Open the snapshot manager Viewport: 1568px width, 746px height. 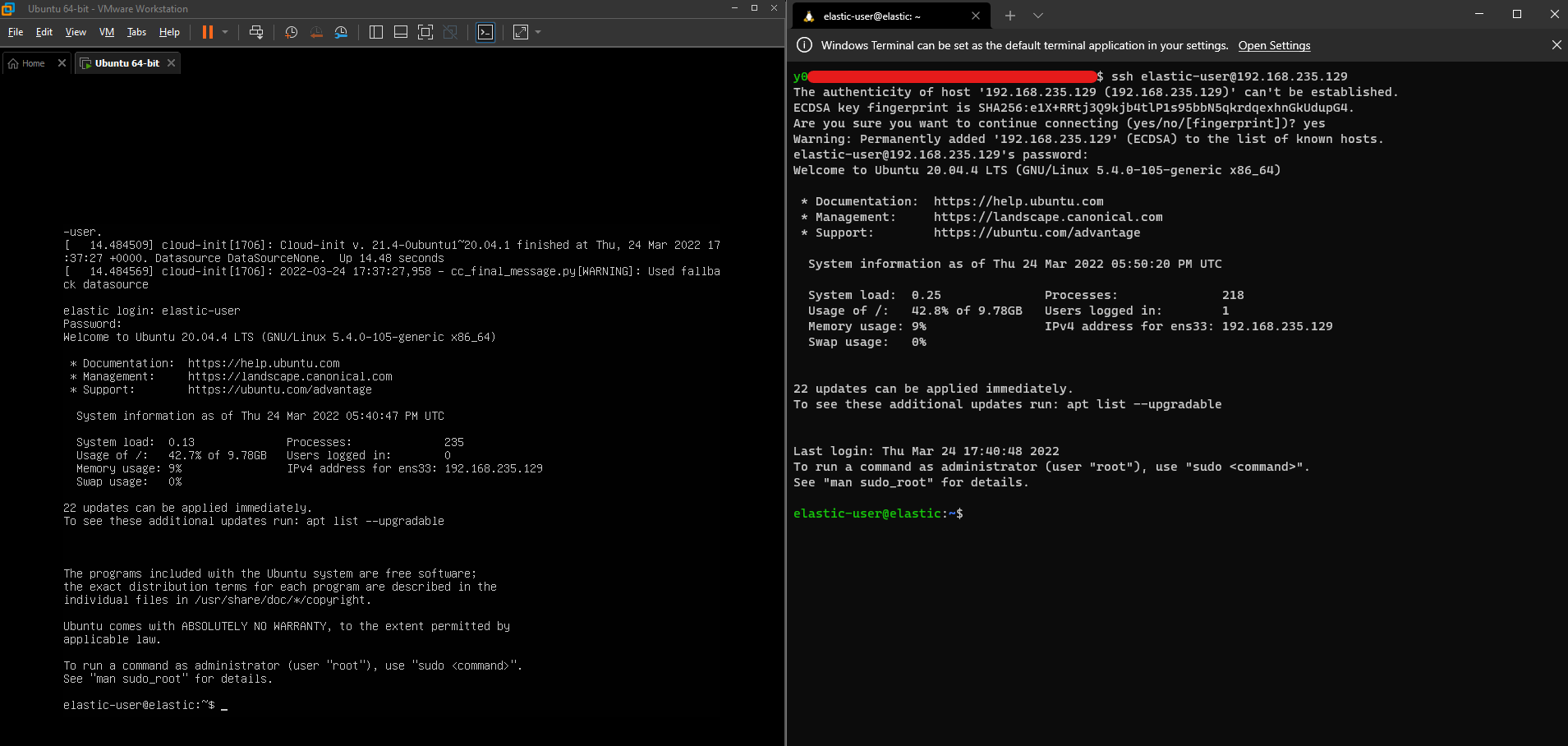(x=341, y=32)
